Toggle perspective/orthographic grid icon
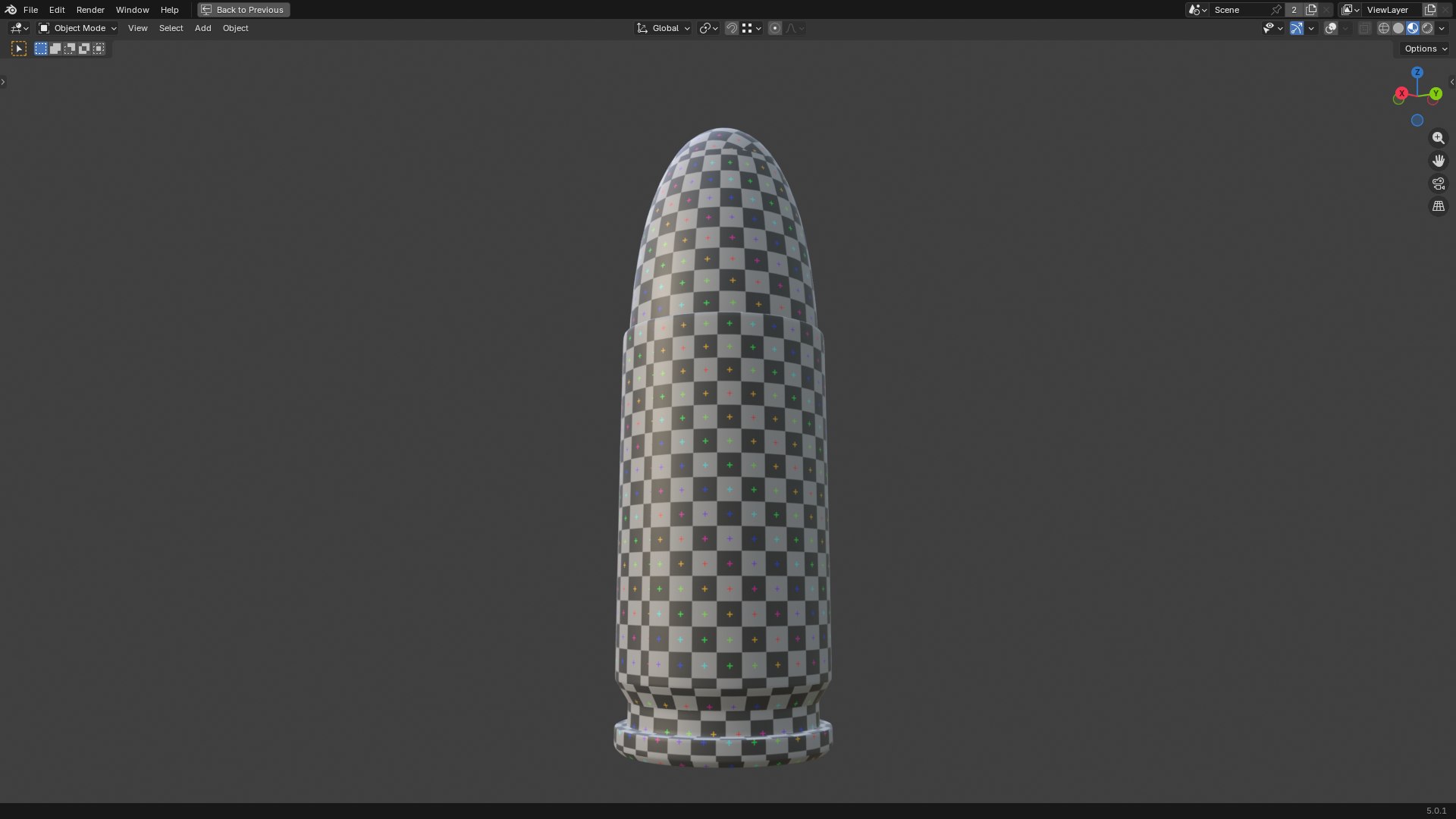The height and width of the screenshot is (819, 1456). coord(1439,206)
